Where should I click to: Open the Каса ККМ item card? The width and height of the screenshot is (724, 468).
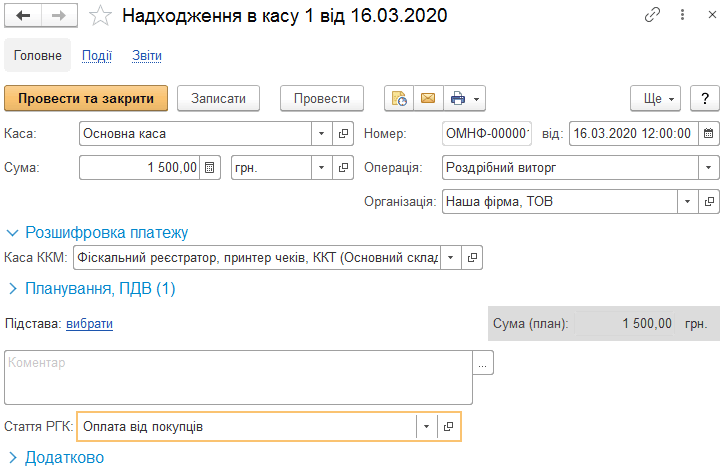point(472,258)
